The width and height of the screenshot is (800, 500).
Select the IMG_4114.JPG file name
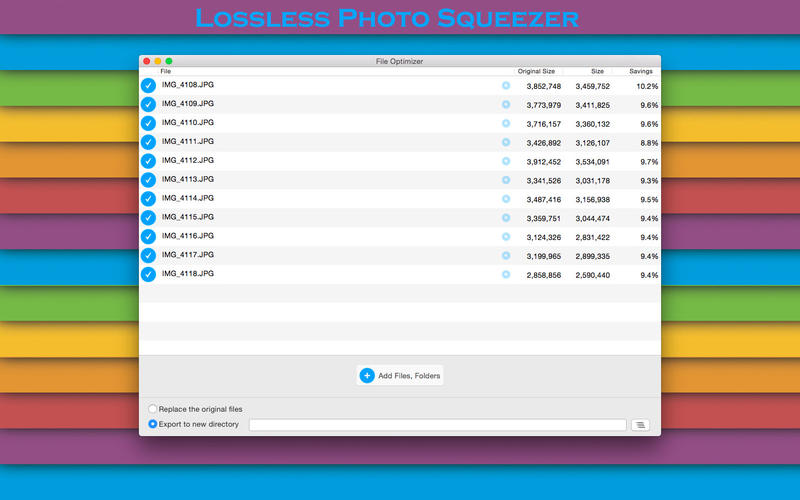[x=188, y=198]
